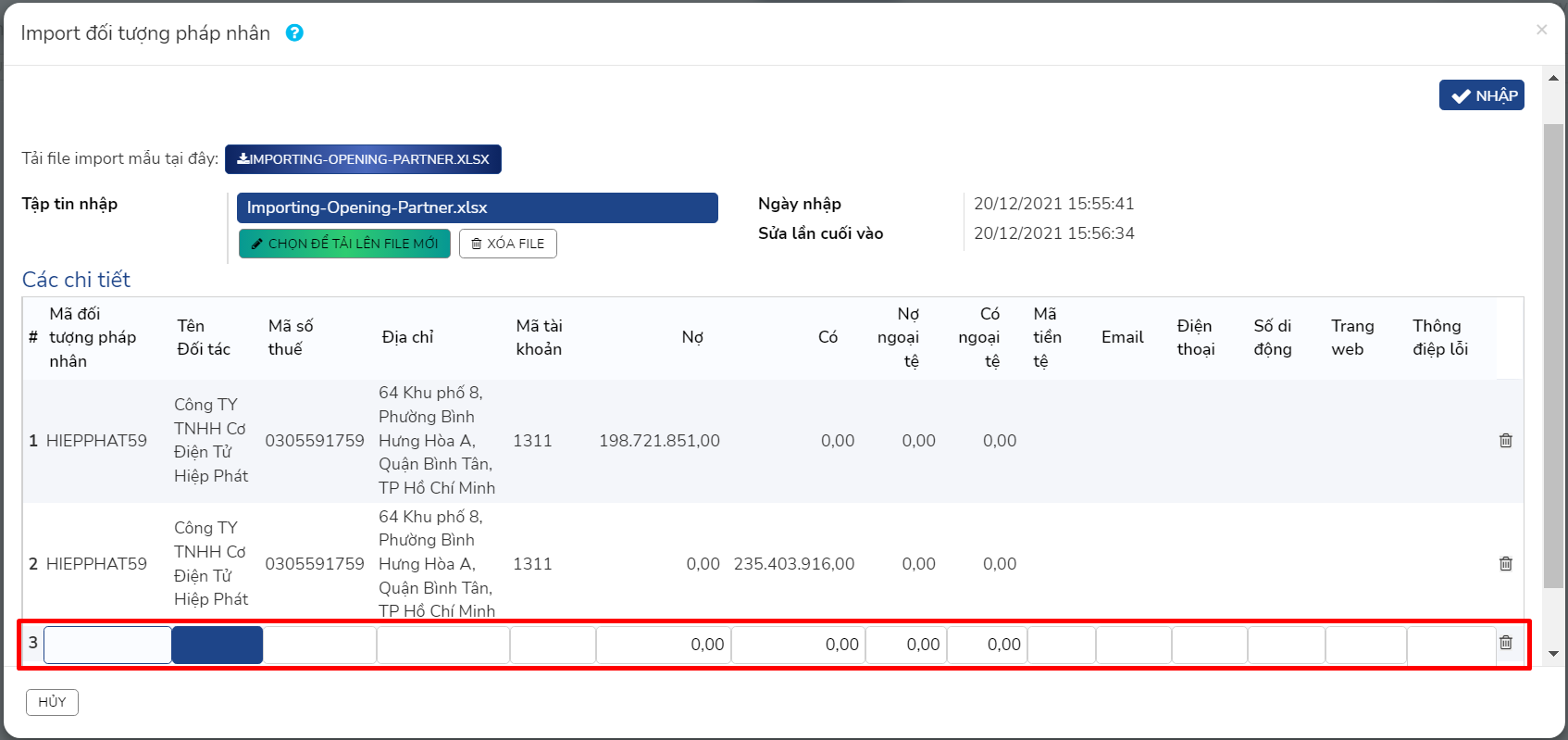The image size is (1568, 740).
Task: Focus row 3 Mã đối tượng pháp nhân input
Action: [x=107, y=645]
